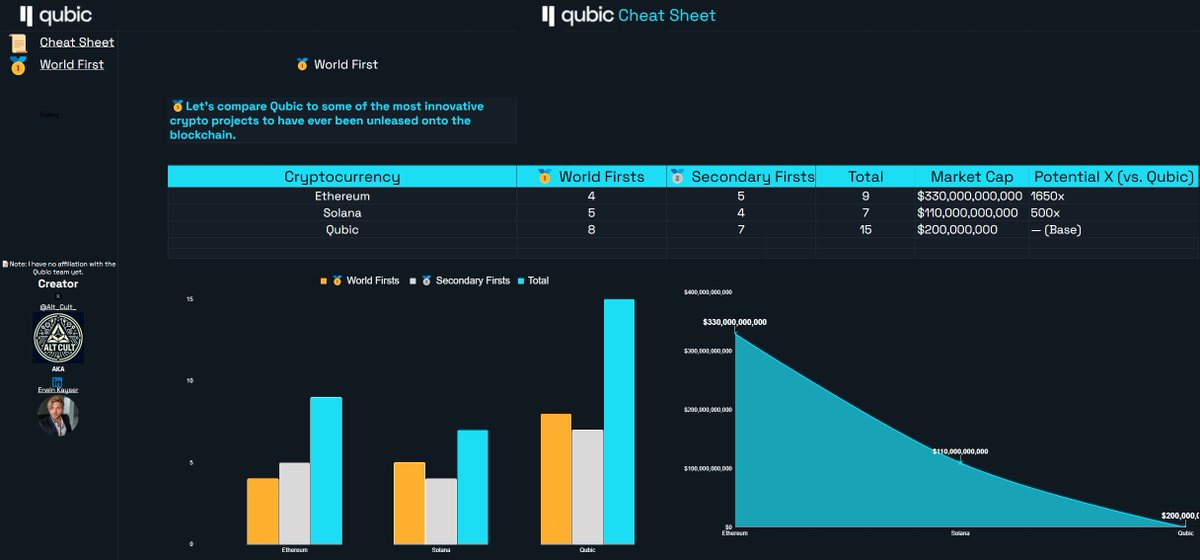Viewport: 1200px width, 560px height.
Task: Select the $330,000,000,000 market cap cell
Action: [x=971, y=196]
